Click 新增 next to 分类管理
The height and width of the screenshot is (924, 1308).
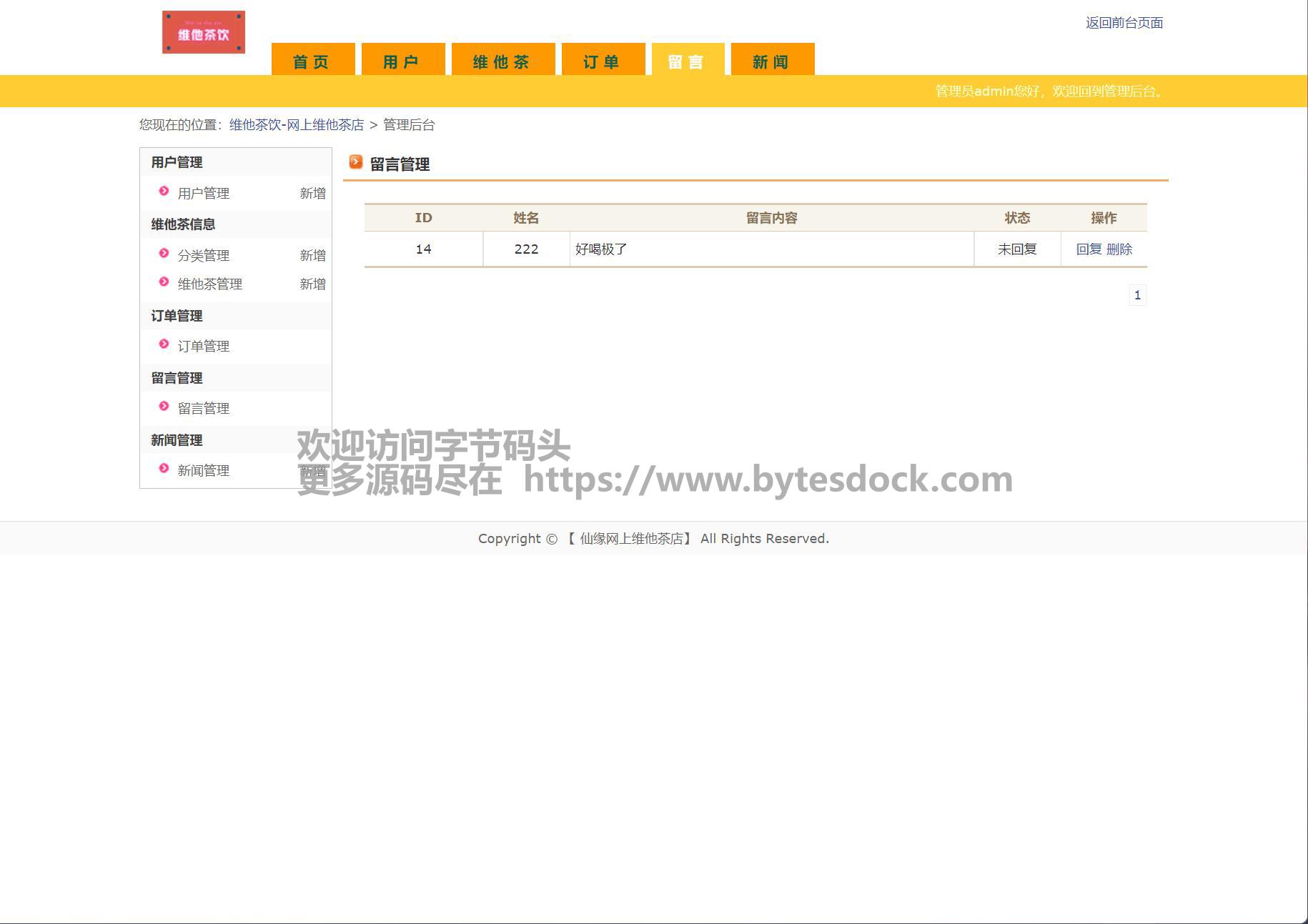point(312,256)
